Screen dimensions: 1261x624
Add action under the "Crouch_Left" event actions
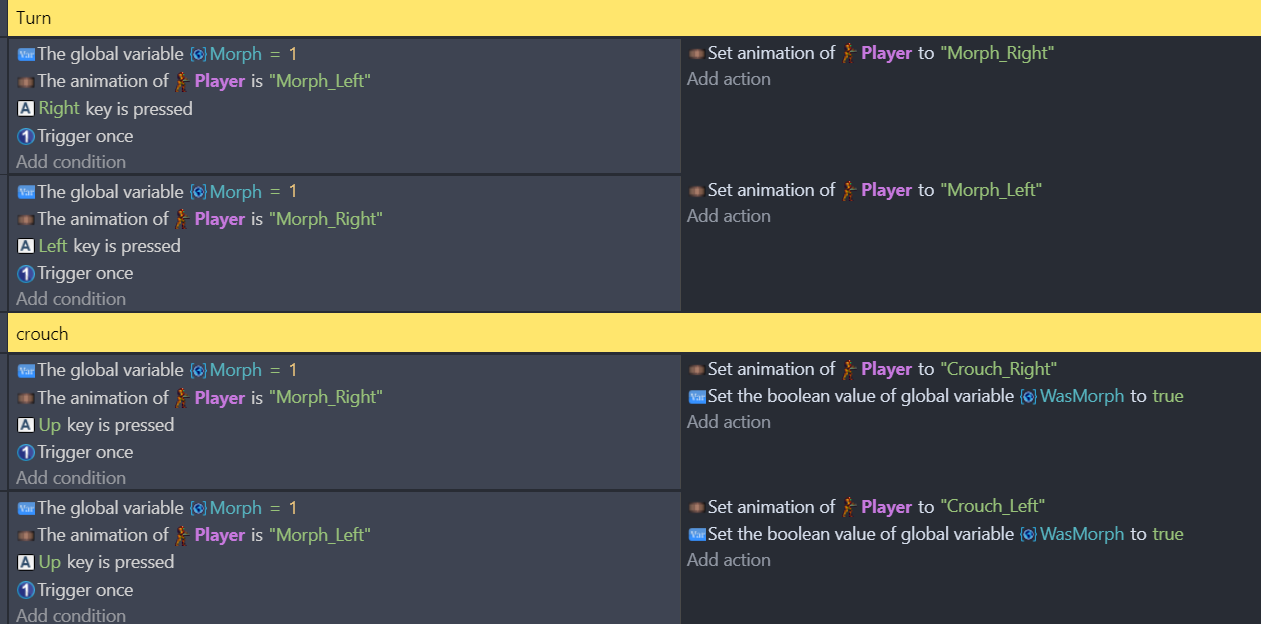click(x=728, y=560)
